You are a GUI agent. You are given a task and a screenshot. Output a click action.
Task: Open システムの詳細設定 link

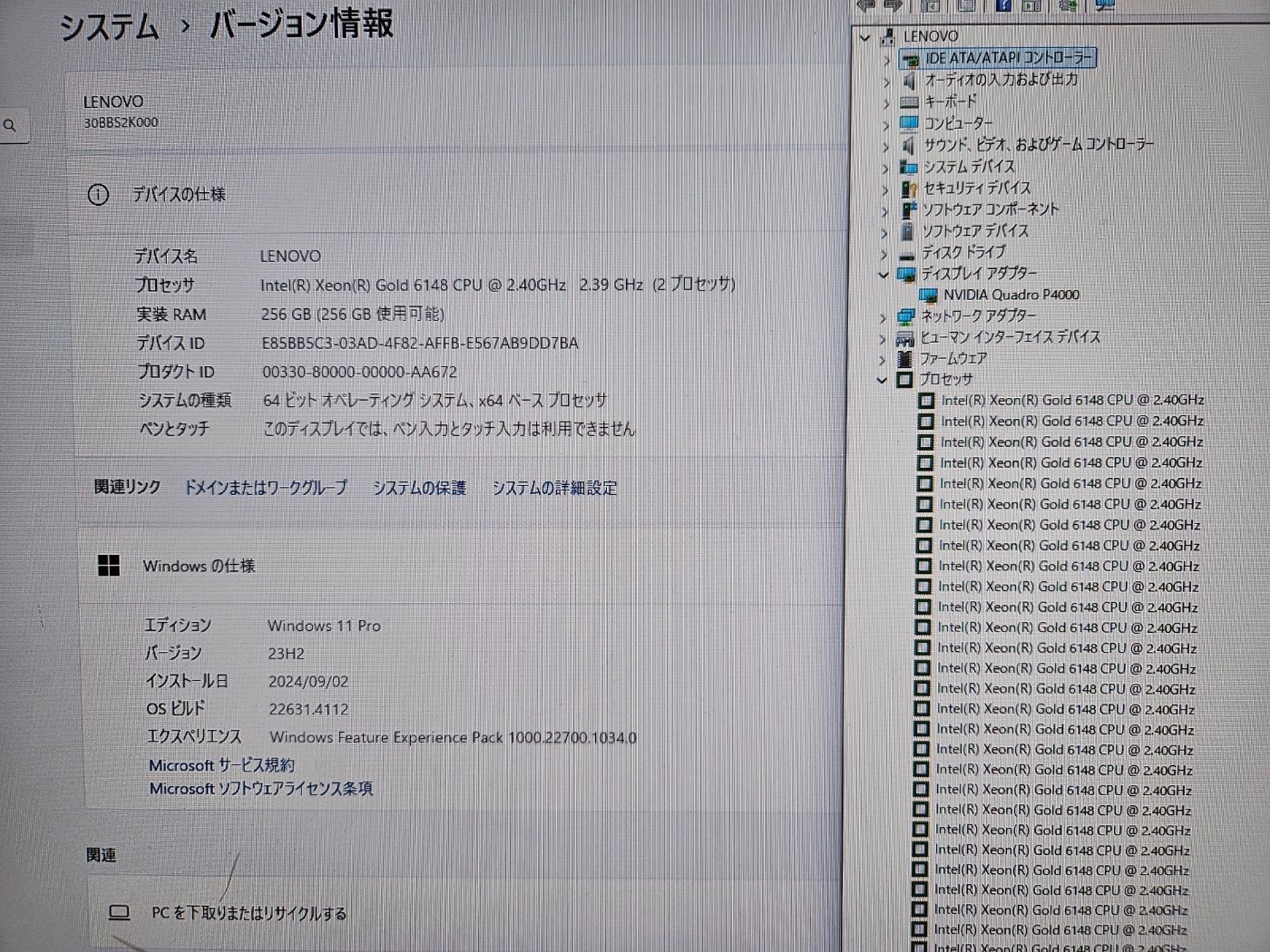(x=554, y=488)
